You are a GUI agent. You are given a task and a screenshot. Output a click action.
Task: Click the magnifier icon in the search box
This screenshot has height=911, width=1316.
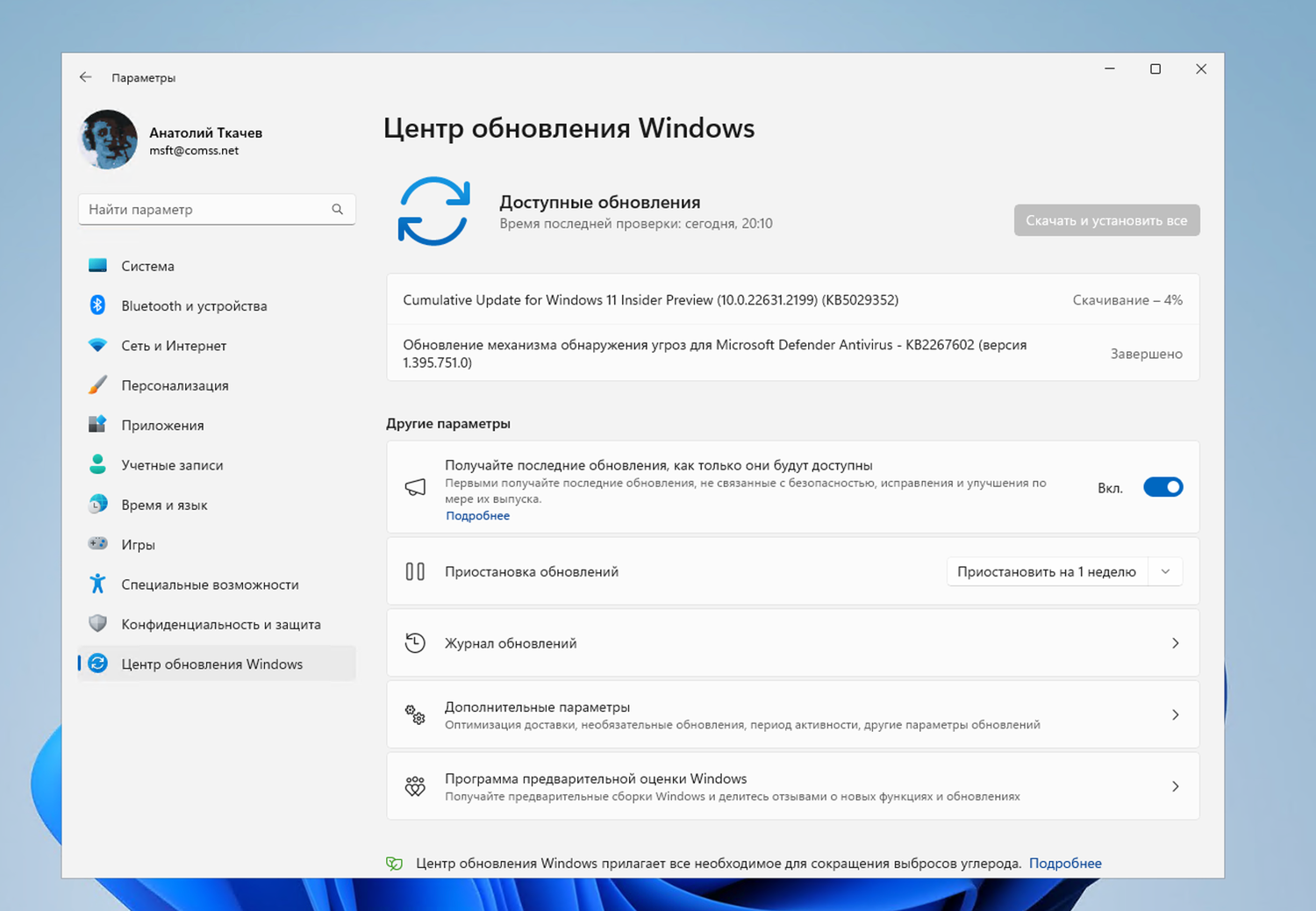(x=337, y=209)
